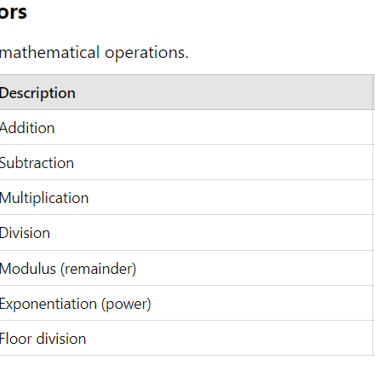Select the Subtraction table cell

[x=186, y=162]
